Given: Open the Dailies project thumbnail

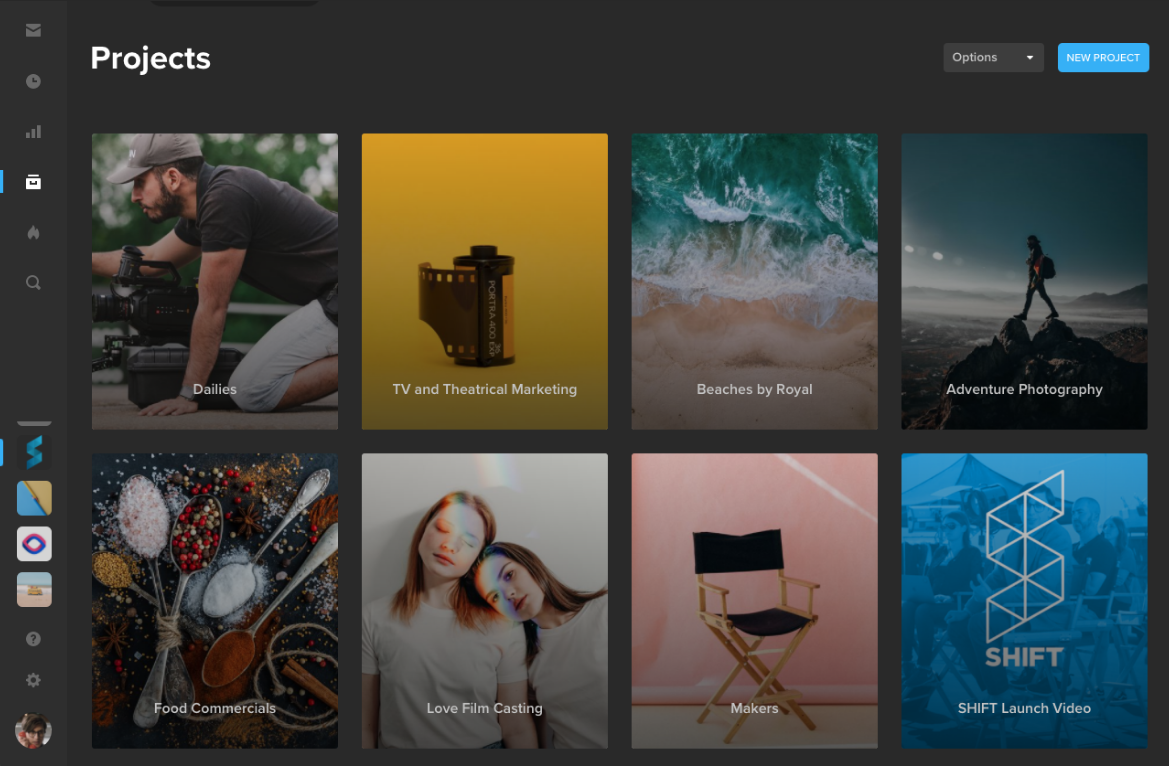Looking at the screenshot, I should click(215, 281).
